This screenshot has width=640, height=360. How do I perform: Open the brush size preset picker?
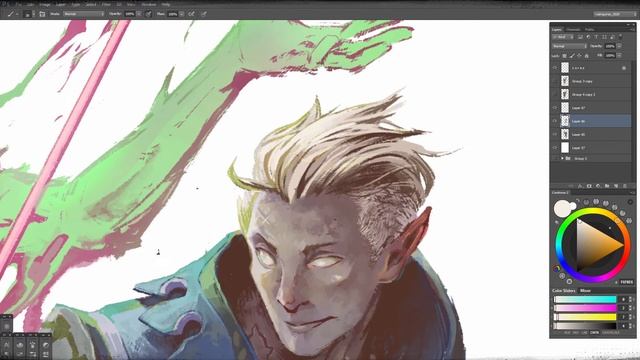coord(28,14)
